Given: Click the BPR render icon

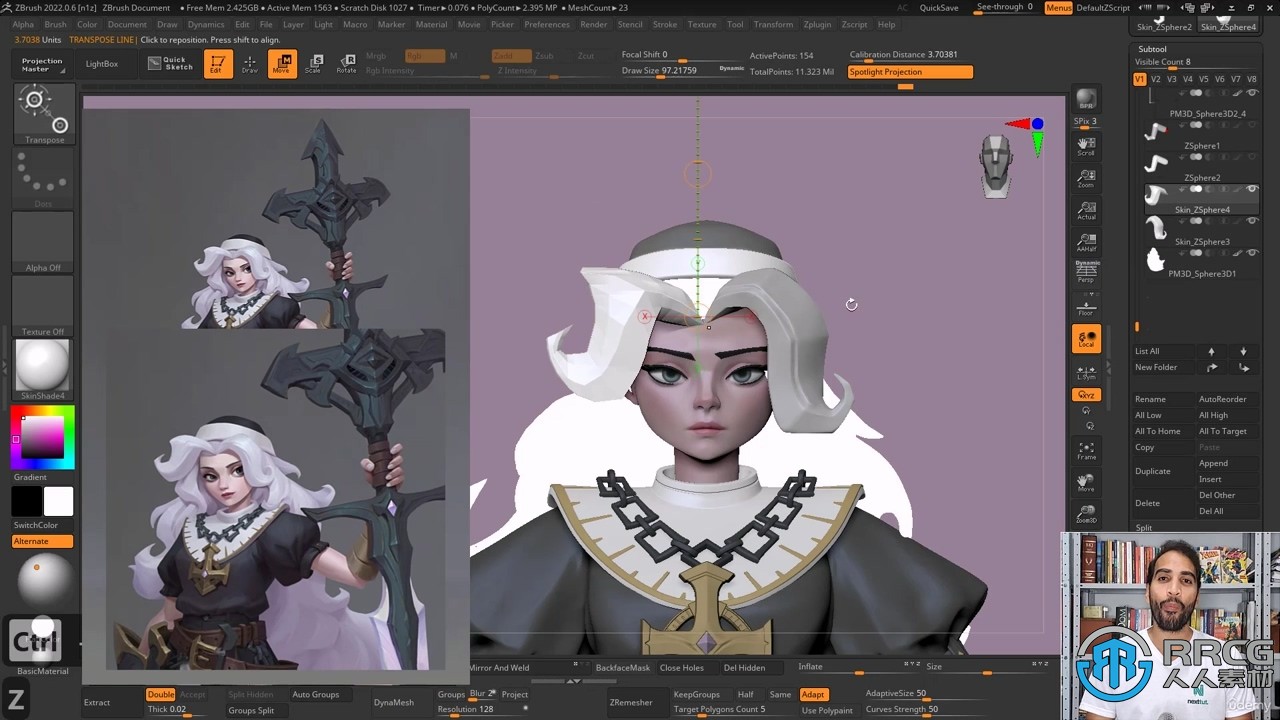Looking at the screenshot, I should [1086, 98].
